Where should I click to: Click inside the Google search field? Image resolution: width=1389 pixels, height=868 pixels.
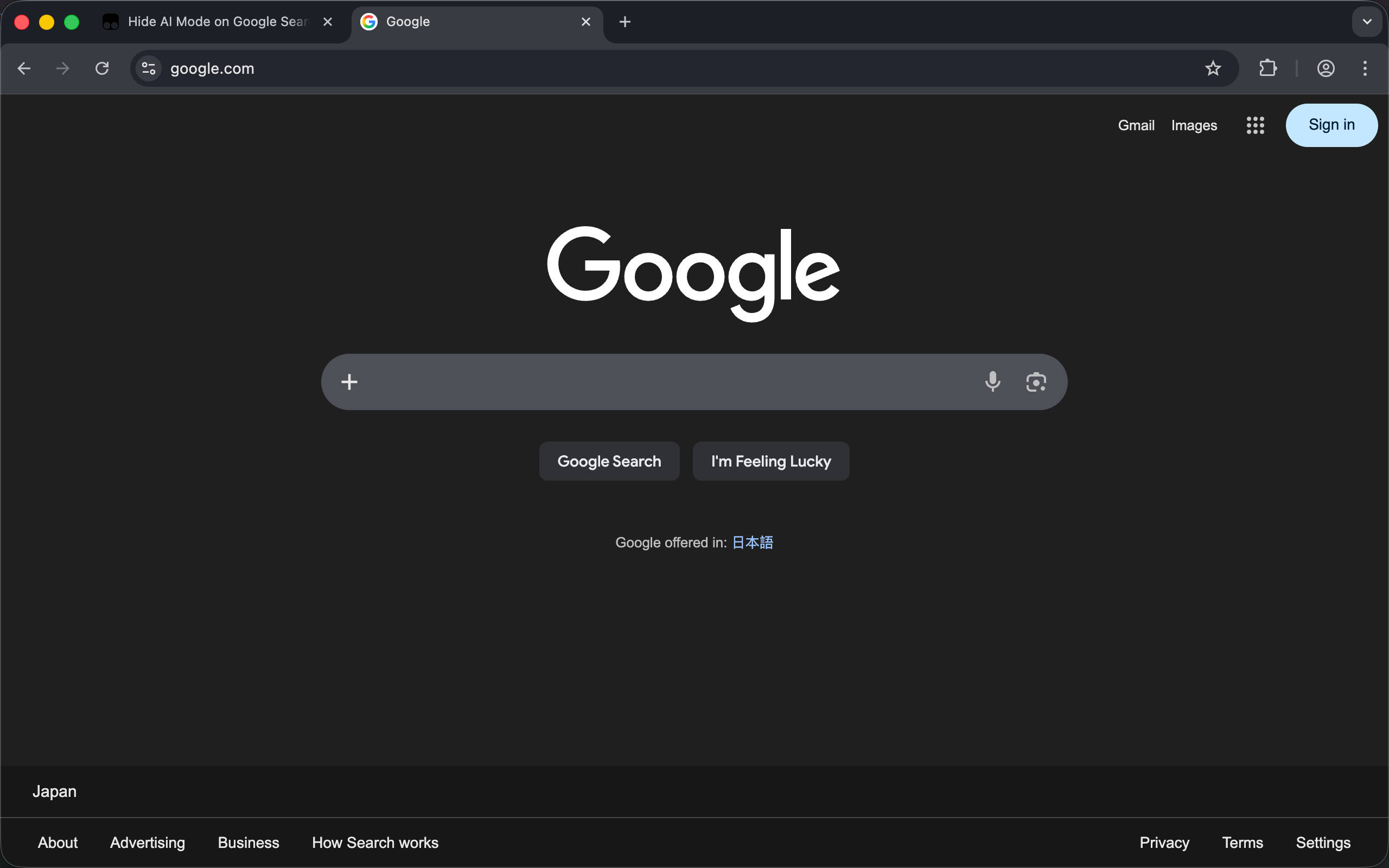[666, 382]
